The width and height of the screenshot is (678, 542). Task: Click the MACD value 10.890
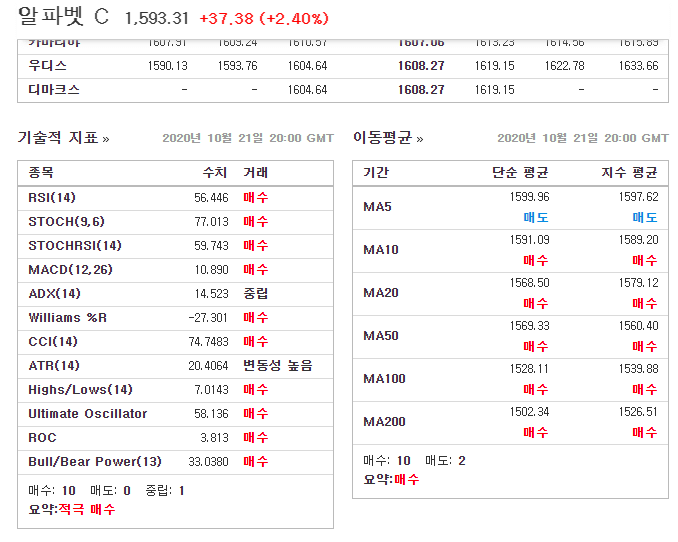click(x=211, y=269)
